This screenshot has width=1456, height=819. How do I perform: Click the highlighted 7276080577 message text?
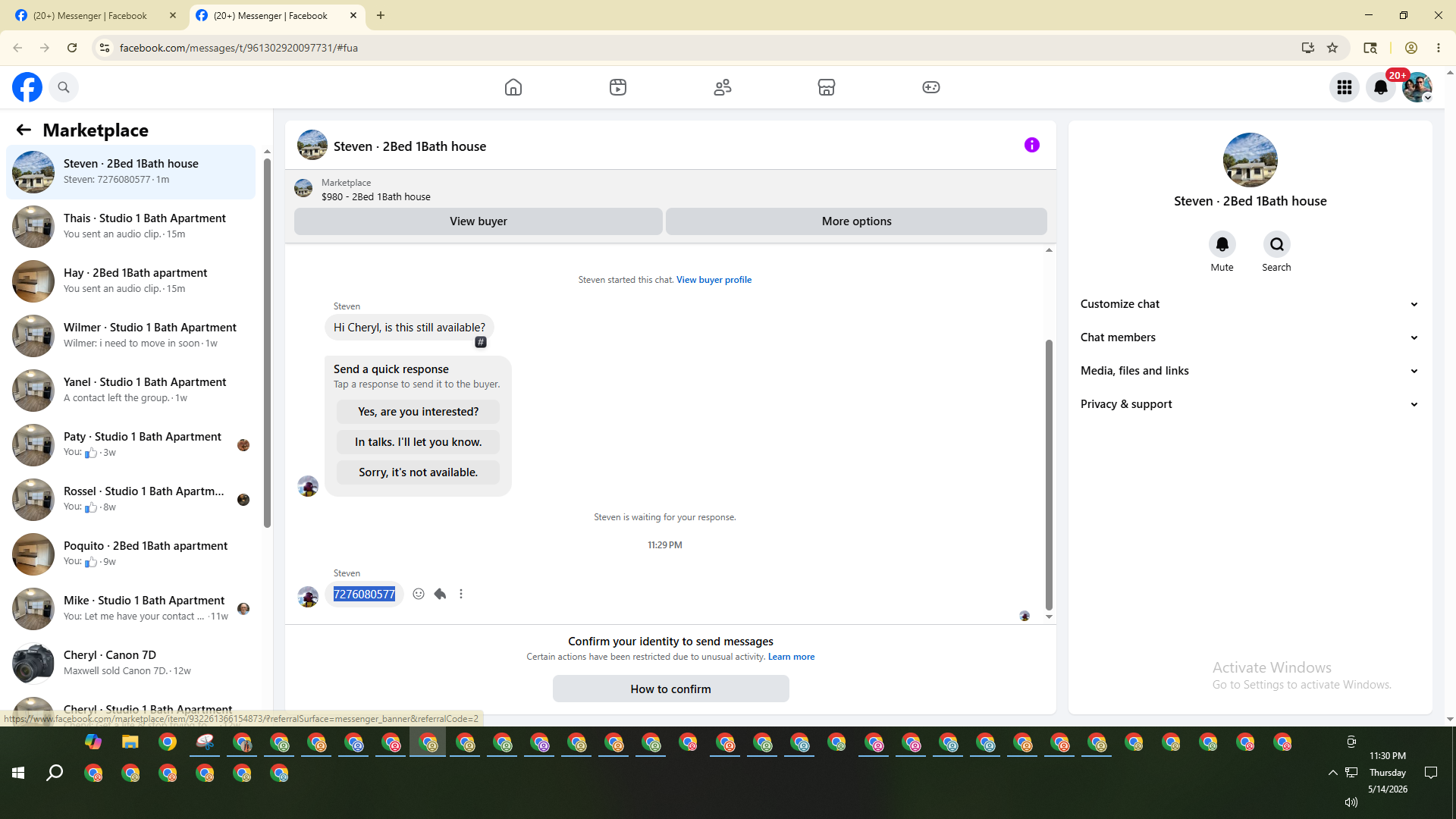tap(364, 595)
